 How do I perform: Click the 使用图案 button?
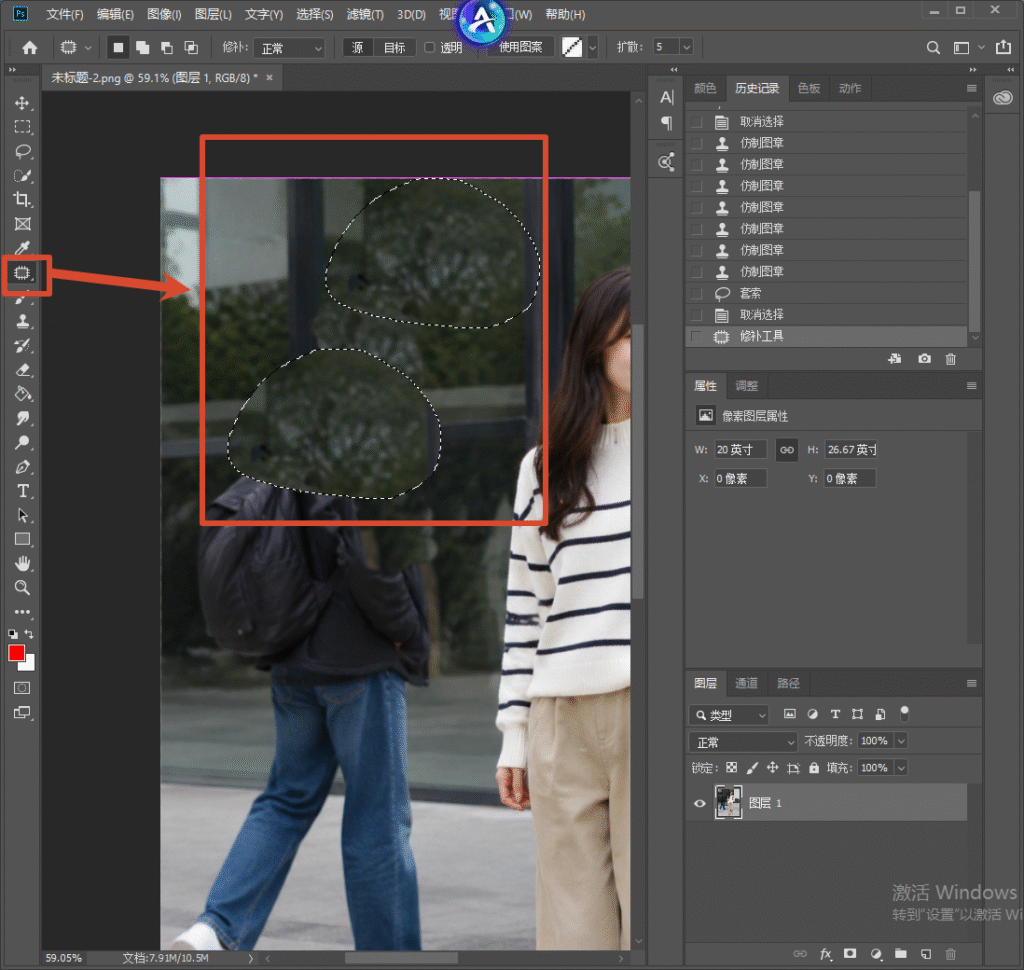[x=520, y=47]
